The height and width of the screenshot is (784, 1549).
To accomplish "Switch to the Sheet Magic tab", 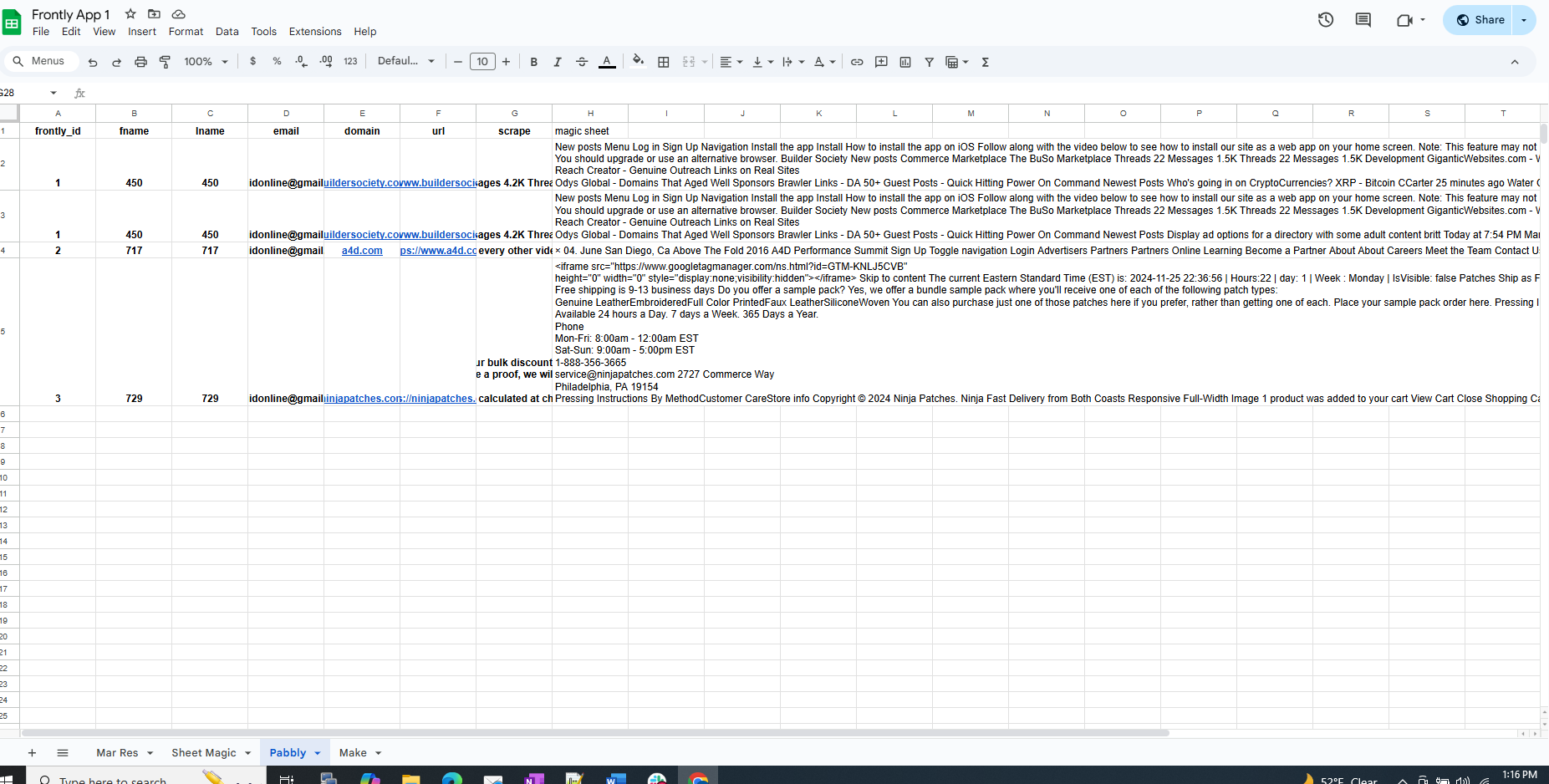I will click(x=211, y=753).
